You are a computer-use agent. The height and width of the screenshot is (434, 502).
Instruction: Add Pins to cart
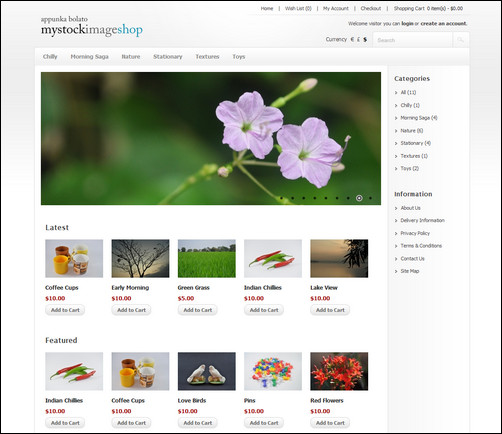264,423
